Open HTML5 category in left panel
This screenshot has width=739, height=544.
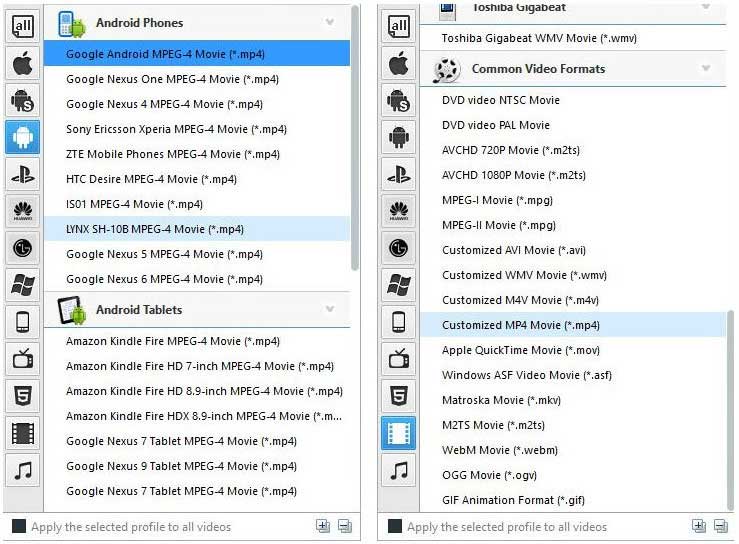tap(23, 396)
